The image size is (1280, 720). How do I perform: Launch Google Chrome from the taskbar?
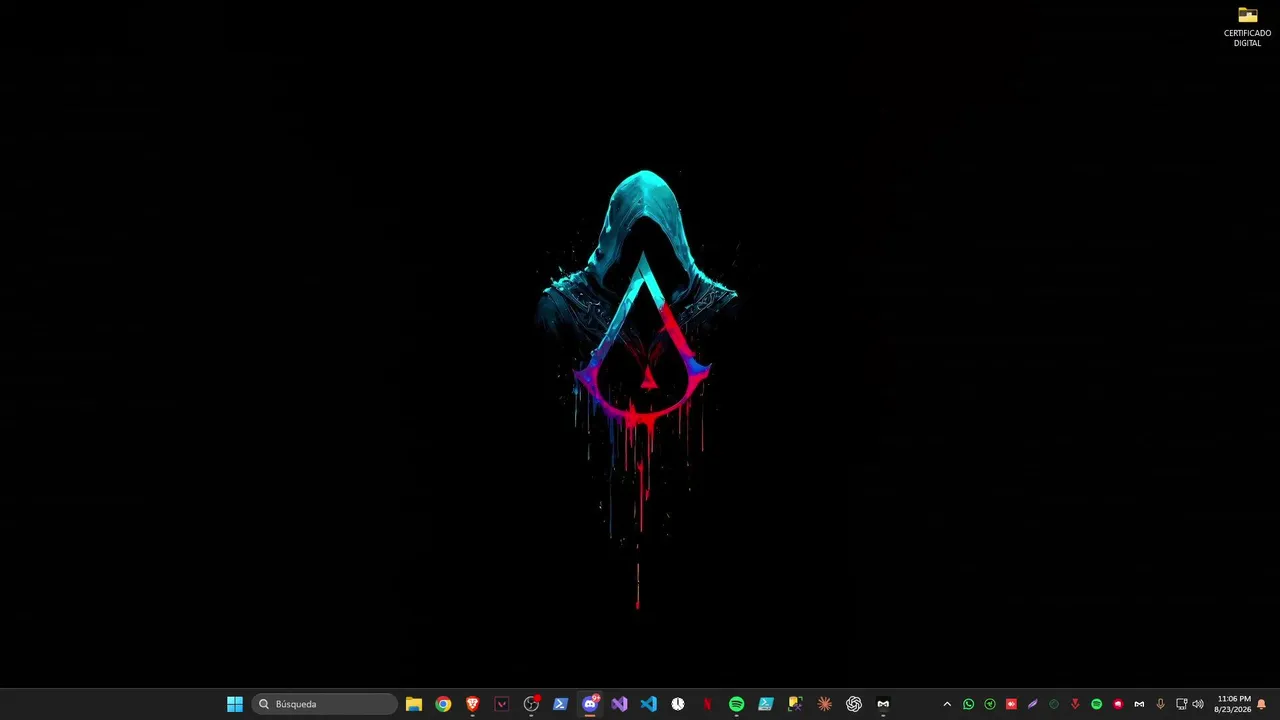coord(443,704)
